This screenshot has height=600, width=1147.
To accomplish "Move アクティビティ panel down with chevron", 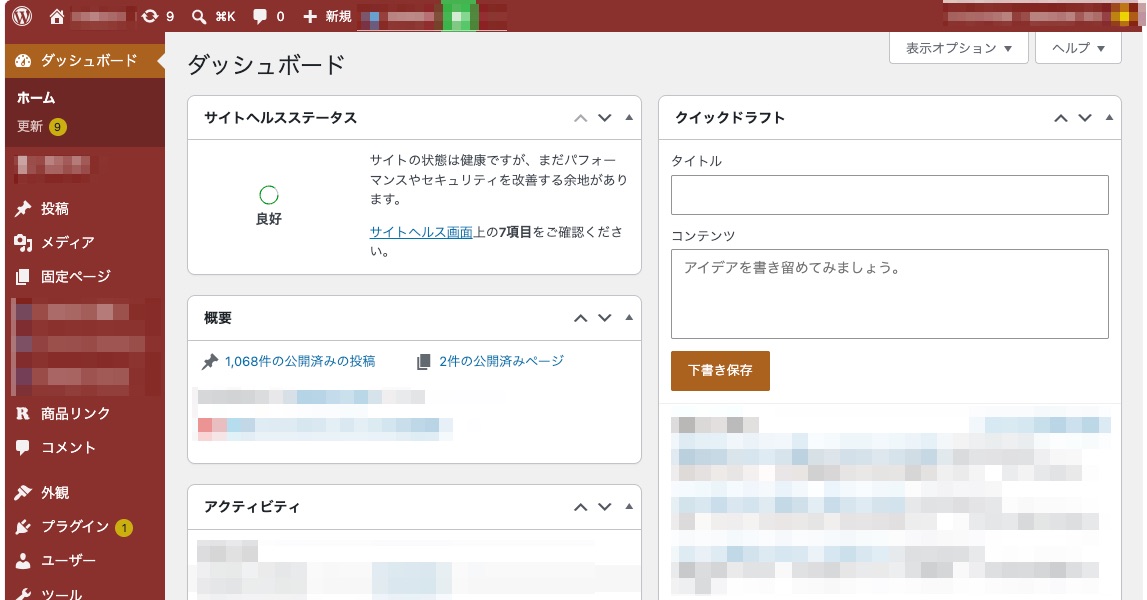I will pyautogui.click(x=605, y=507).
